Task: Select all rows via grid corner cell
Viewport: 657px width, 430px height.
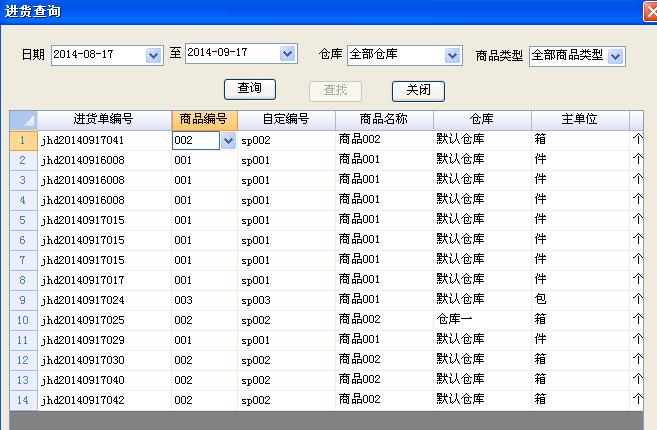Action: click(23, 120)
